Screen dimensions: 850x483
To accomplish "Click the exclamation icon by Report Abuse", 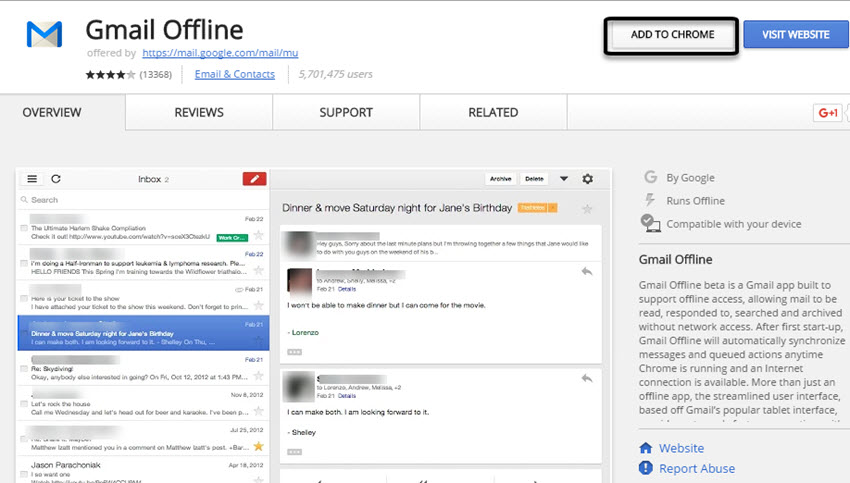I will coord(646,467).
